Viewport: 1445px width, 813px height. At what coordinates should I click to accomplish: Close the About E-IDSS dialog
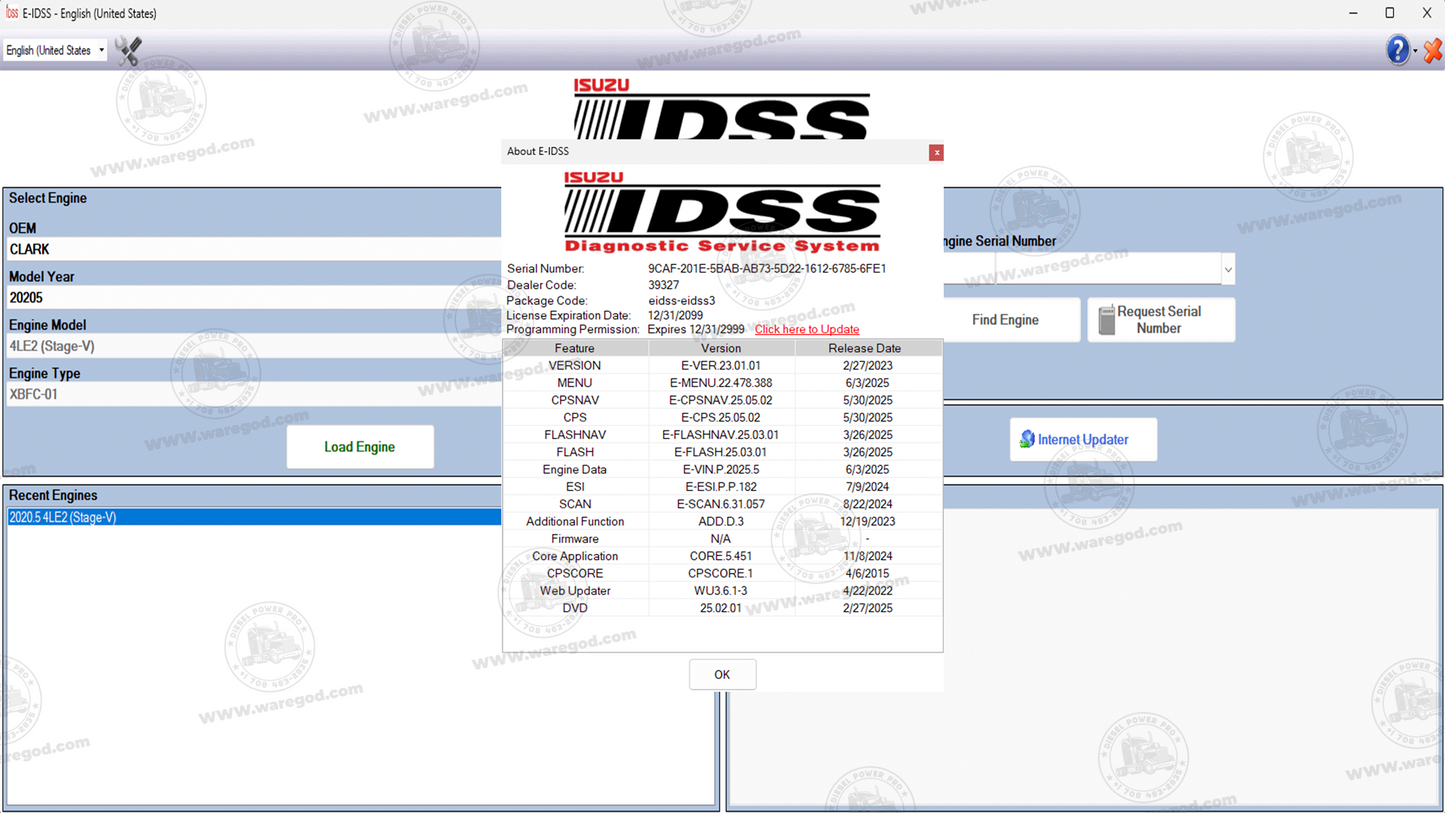pyautogui.click(x=936, y=152)
